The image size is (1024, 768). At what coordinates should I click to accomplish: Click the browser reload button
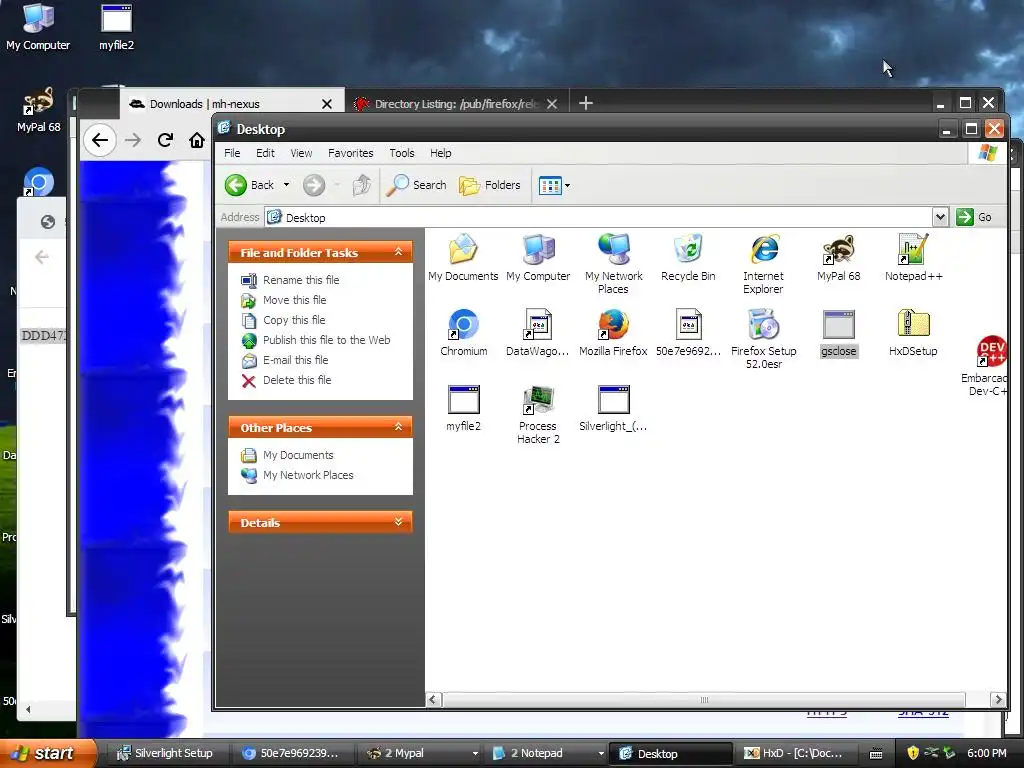click(x=165, y=140)
